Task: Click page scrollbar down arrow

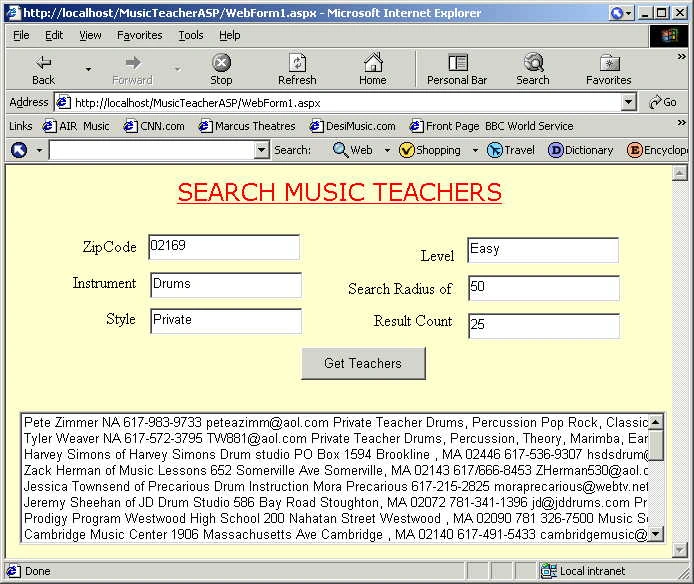Action: [679, 549]
